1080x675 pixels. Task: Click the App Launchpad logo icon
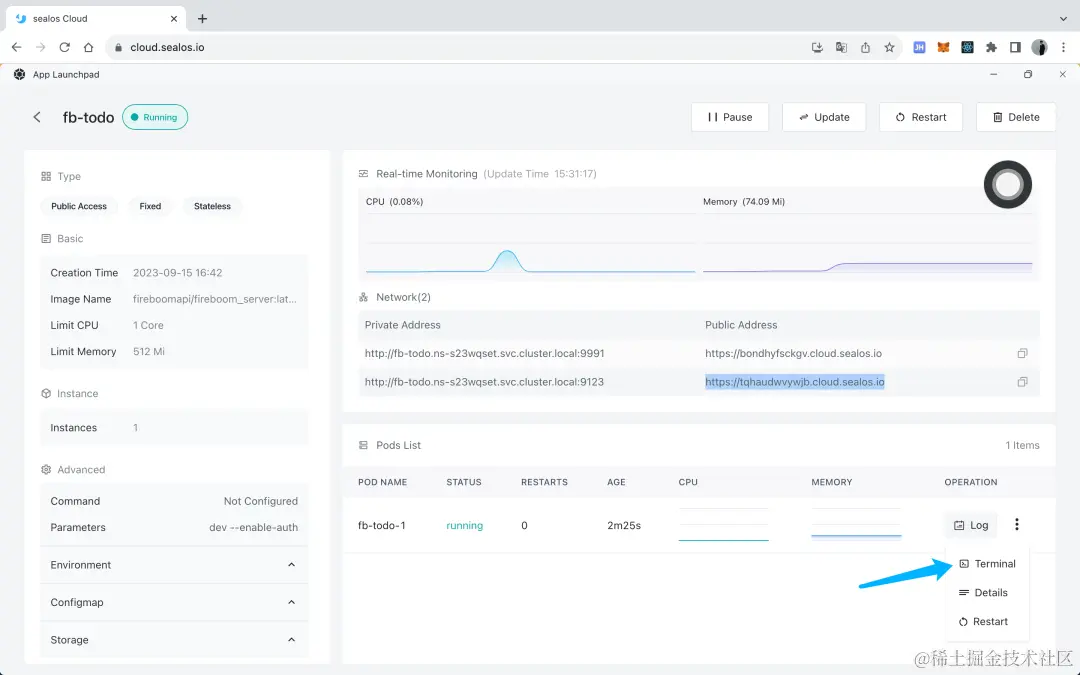(x=19, y=74)
